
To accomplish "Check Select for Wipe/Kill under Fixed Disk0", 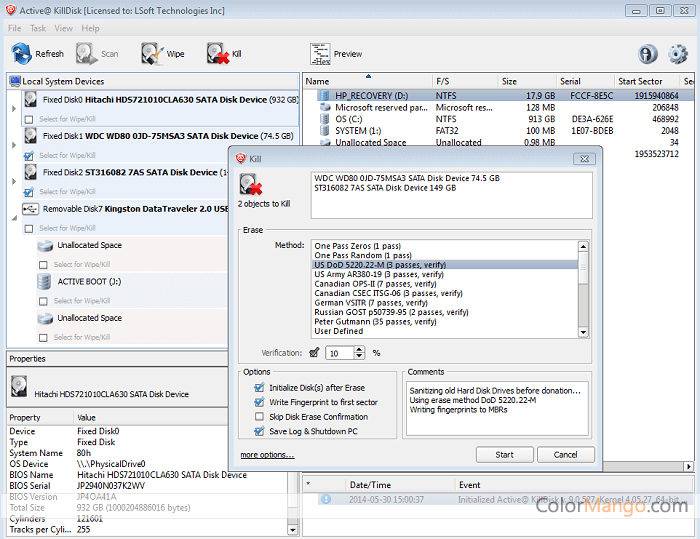I will pos(29,119).
